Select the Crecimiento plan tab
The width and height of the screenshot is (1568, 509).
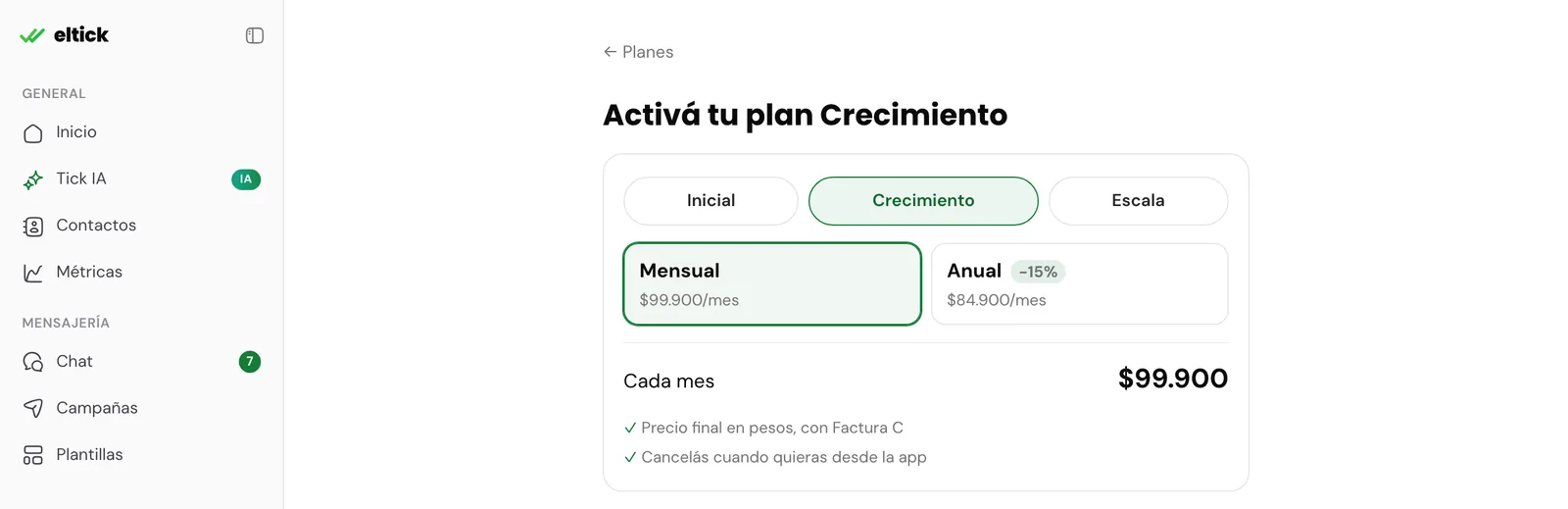923,201
